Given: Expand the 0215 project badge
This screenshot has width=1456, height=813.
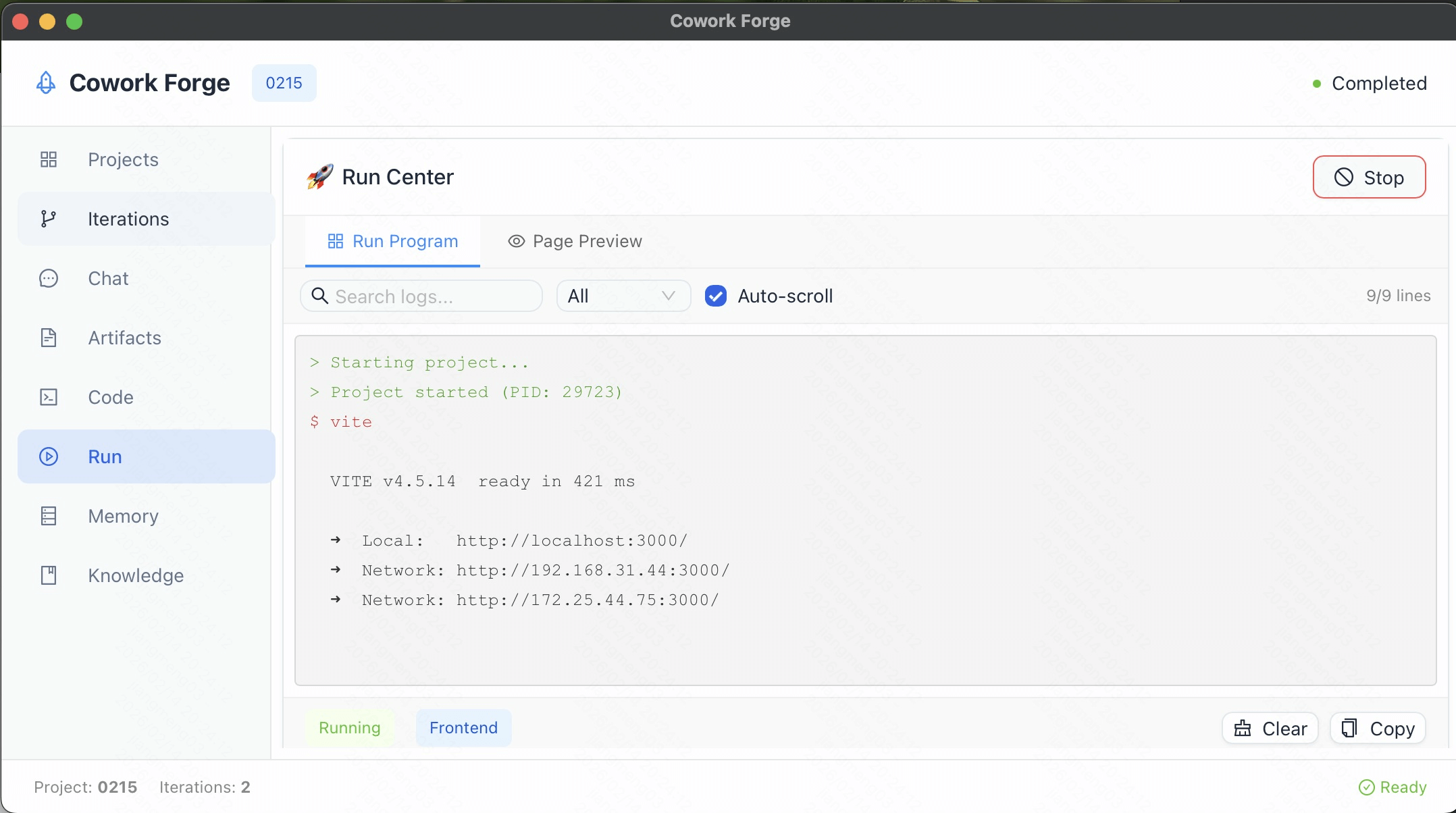Looking at the screenshot, I should click(283, 82).
